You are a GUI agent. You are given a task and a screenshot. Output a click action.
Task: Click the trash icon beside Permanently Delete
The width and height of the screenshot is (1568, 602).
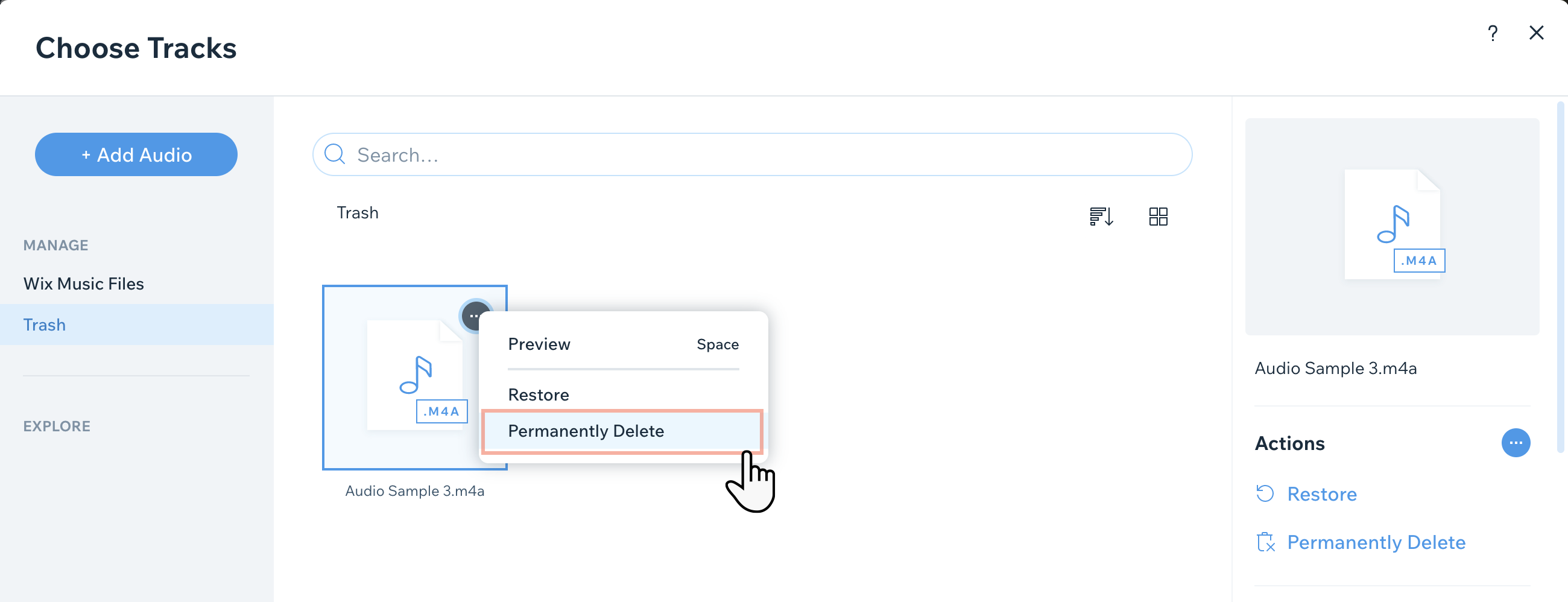tap(1265, 542)
